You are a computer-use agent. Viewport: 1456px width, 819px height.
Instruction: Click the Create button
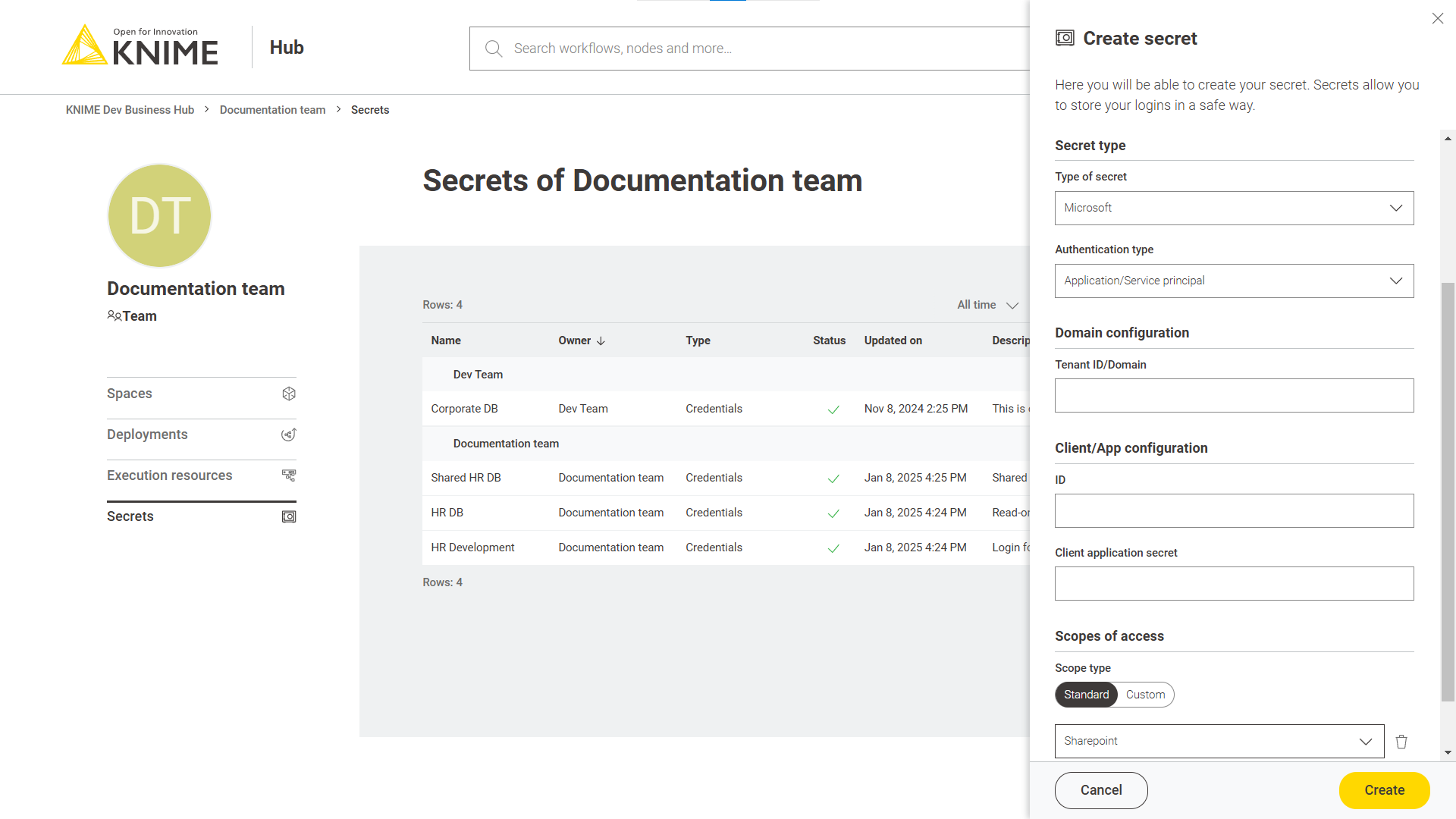(1384, 790)
